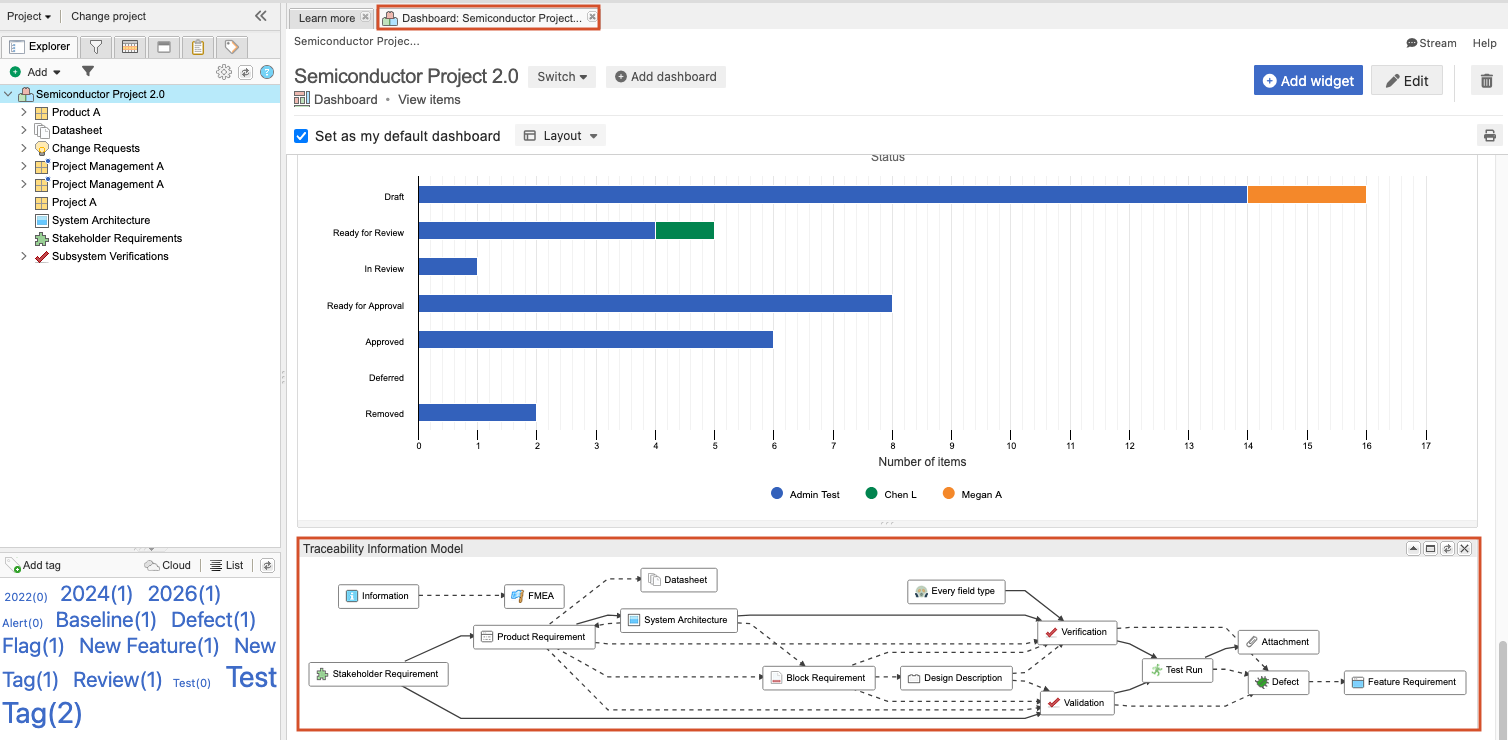1508x740 pixels.
Task: Open the Layout dropdown
Action: pos(561,136)
